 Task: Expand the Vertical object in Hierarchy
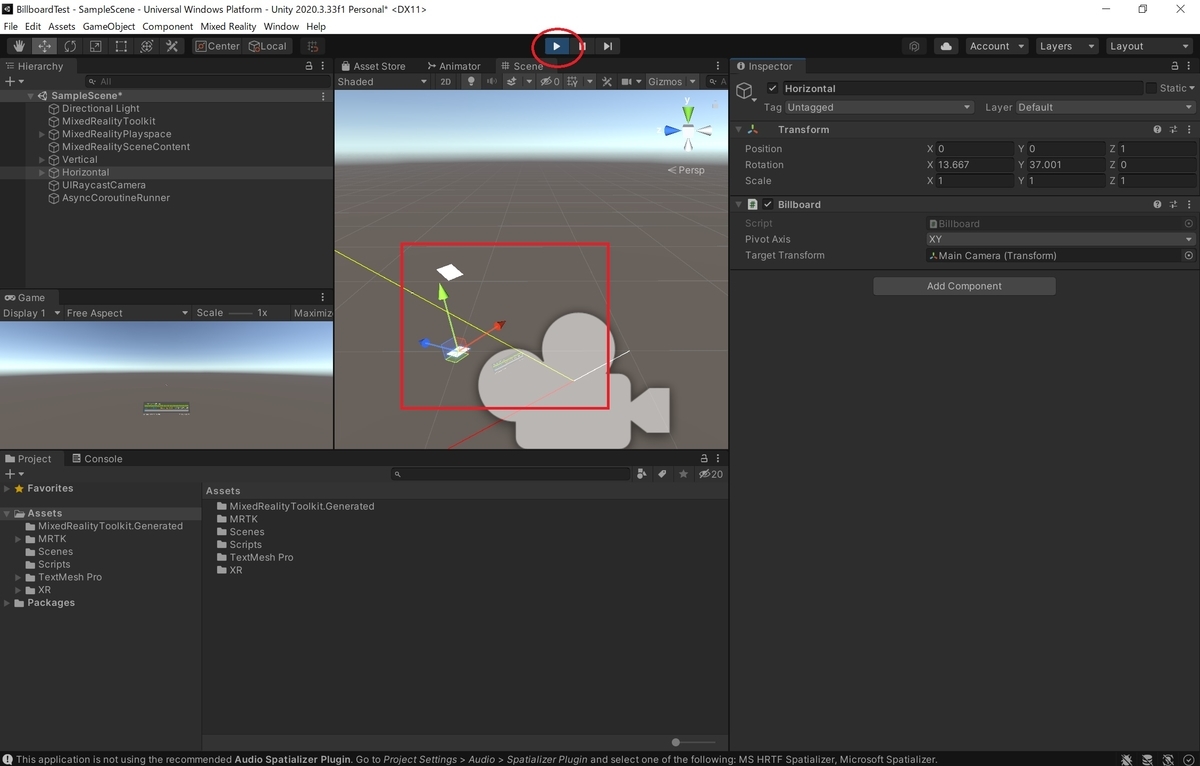[42, 160]
